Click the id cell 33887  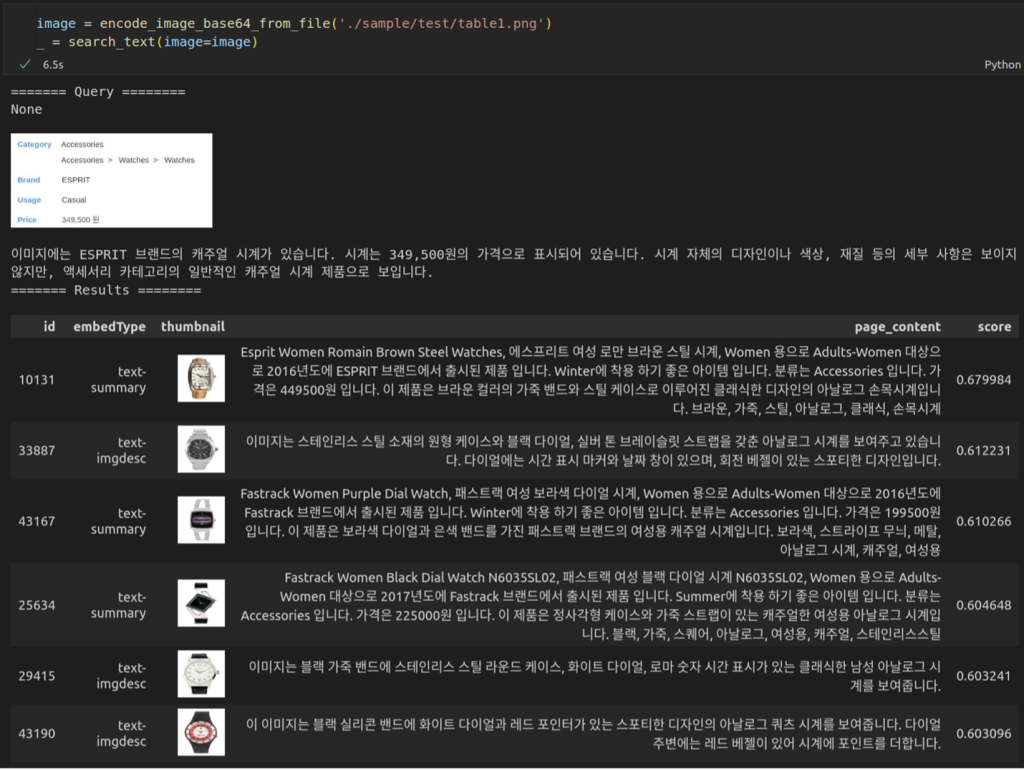[x=37, y=451]
